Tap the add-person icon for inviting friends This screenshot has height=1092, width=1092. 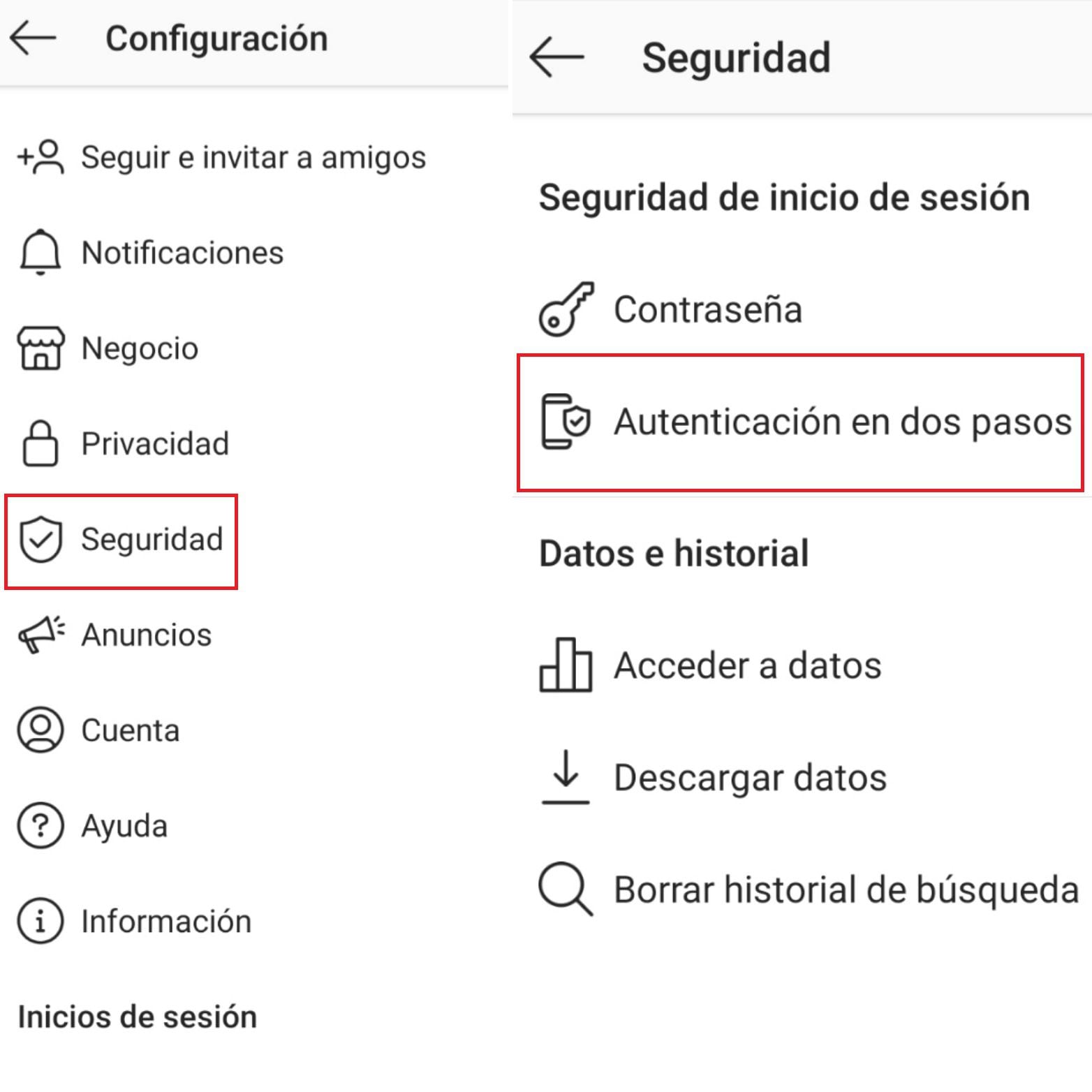40,157
